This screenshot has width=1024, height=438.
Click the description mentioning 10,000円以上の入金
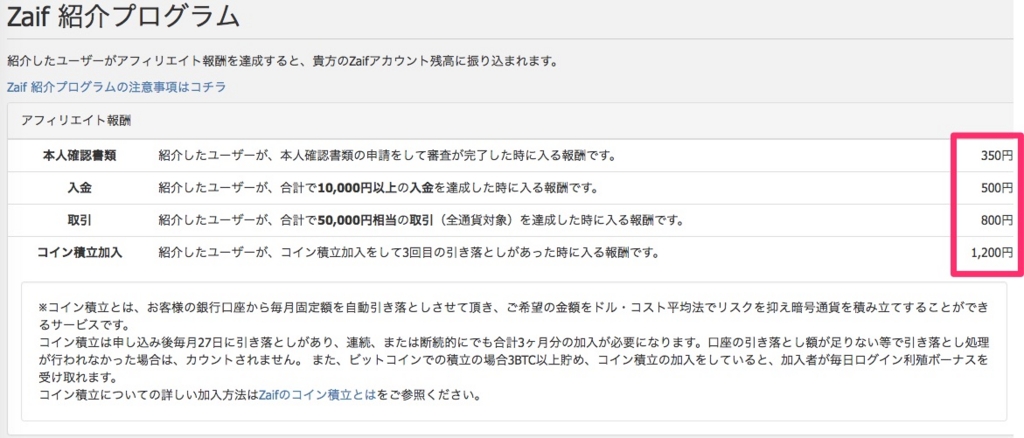(x=378, y=188)
